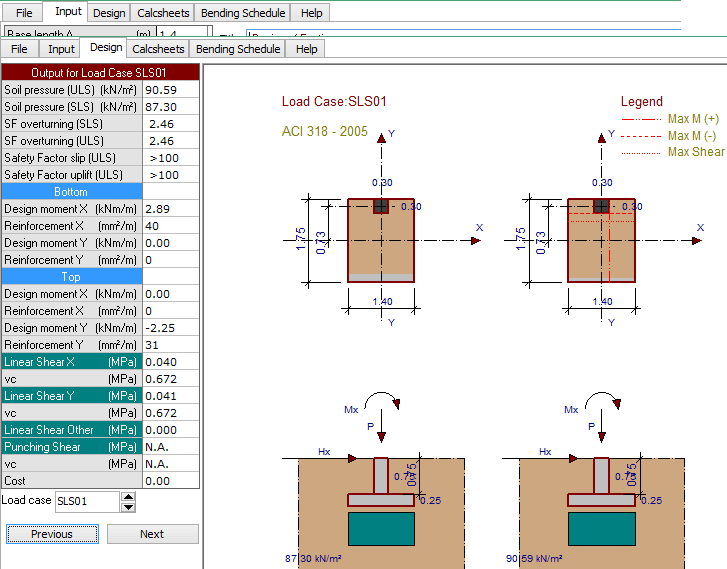Click the Max M (-) legend entry
Viewport: 727px width, 569px height.
692,136
